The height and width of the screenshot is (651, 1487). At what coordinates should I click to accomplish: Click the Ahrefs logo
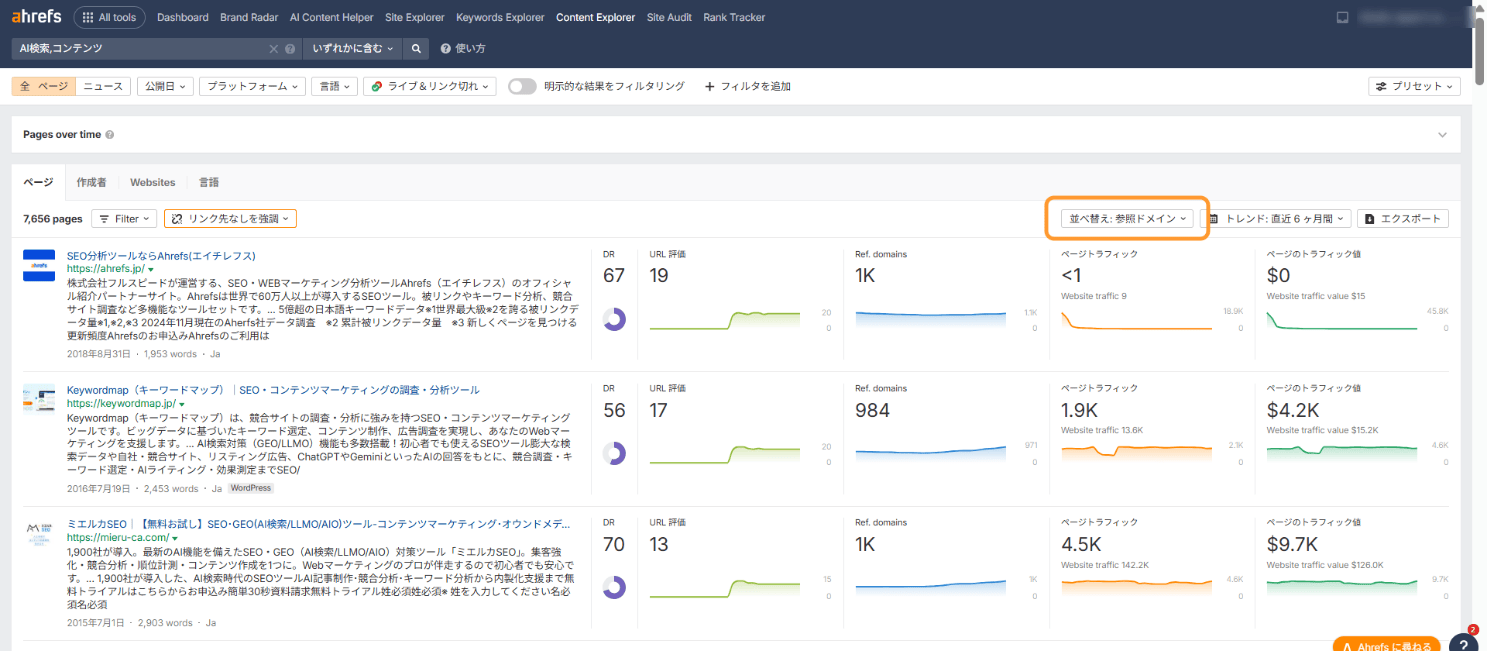click(36, 17)
